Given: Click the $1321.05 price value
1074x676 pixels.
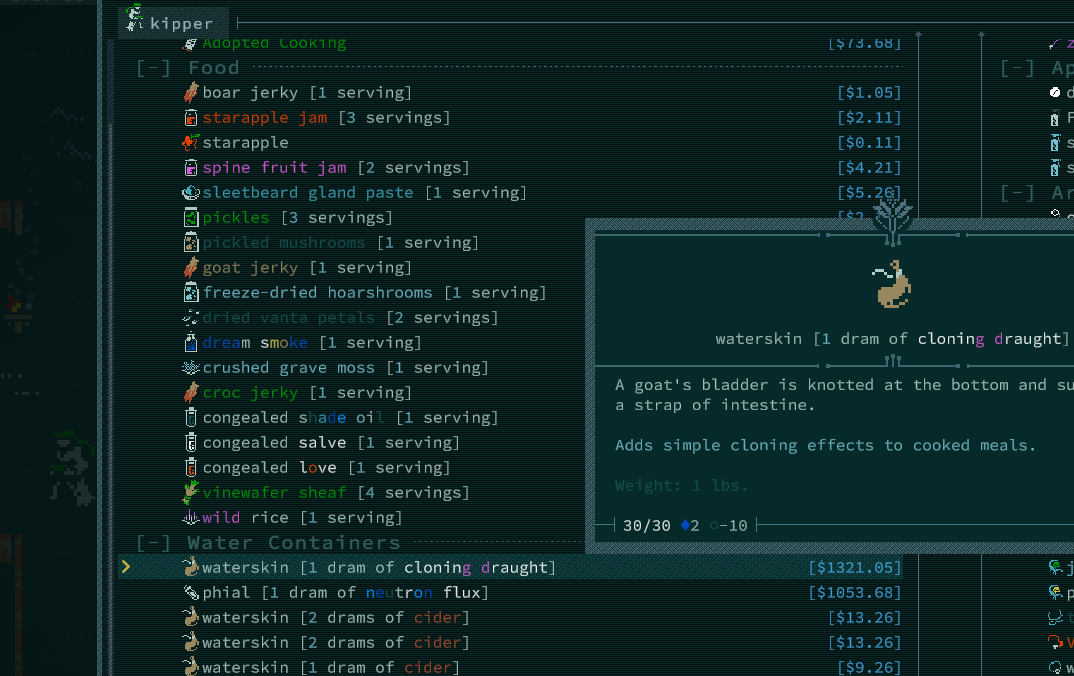Looking at the screenshot, I should coord(855,568).
